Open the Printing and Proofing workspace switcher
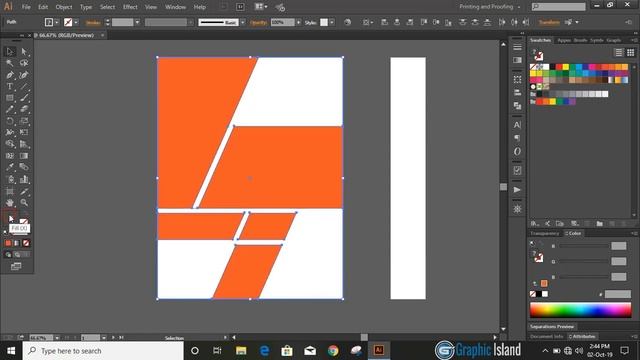 pyautogui.click(x=490, y=7)
